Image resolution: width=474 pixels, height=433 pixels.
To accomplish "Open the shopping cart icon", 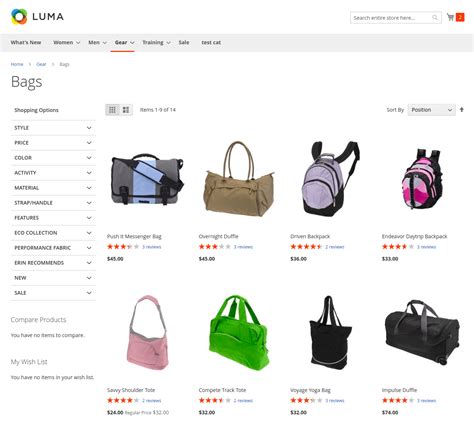I will (450, 17).
